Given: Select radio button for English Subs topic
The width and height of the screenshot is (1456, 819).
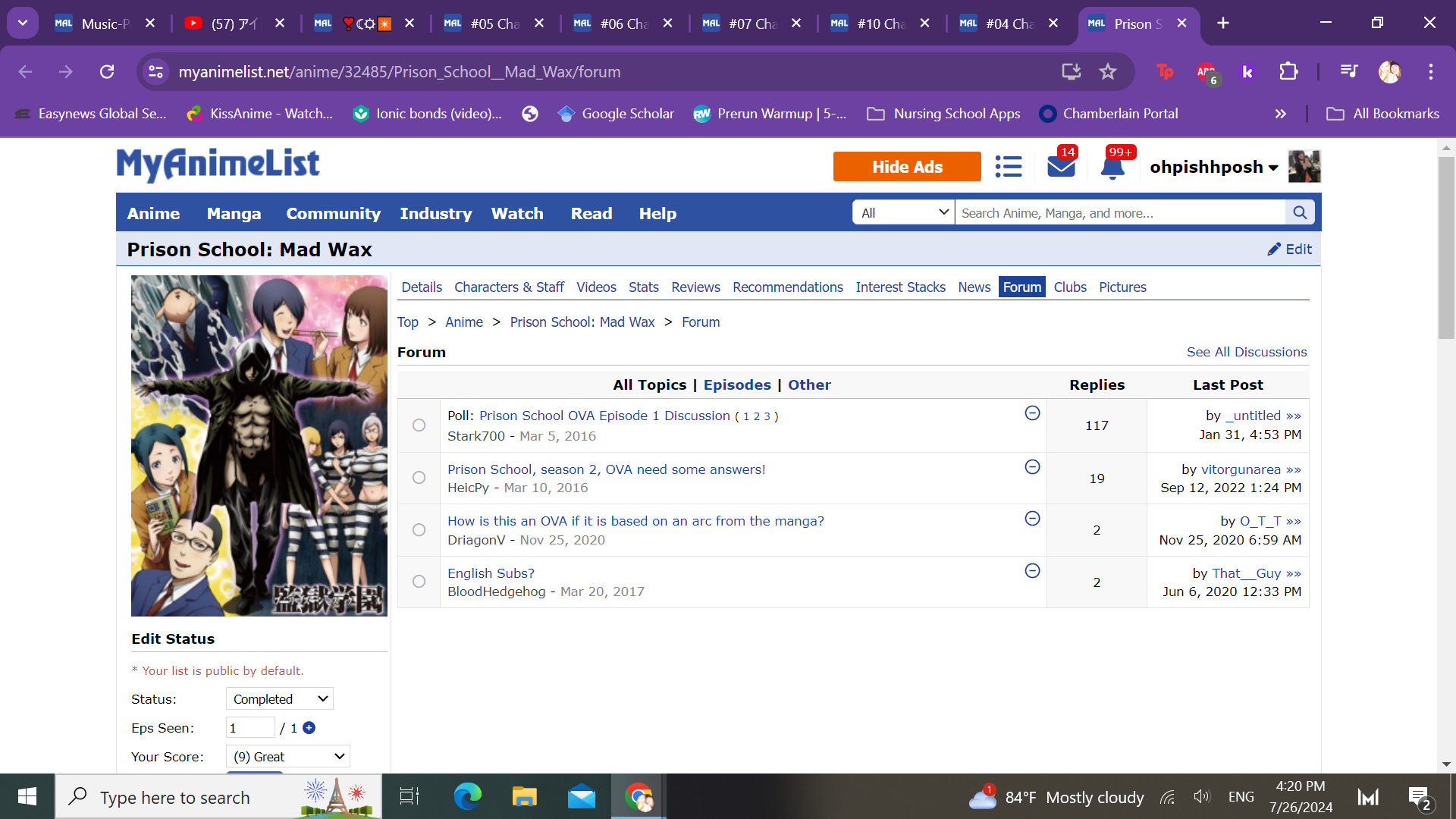Looking at the screenshot, I should [419, 582].
